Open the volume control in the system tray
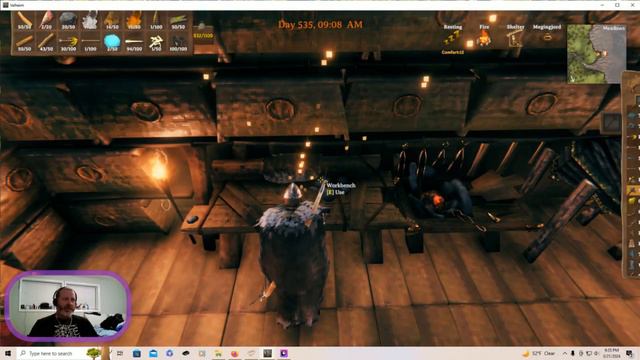Image resolution: width=640 pixels, height=360 pixels. pos(596,353)
